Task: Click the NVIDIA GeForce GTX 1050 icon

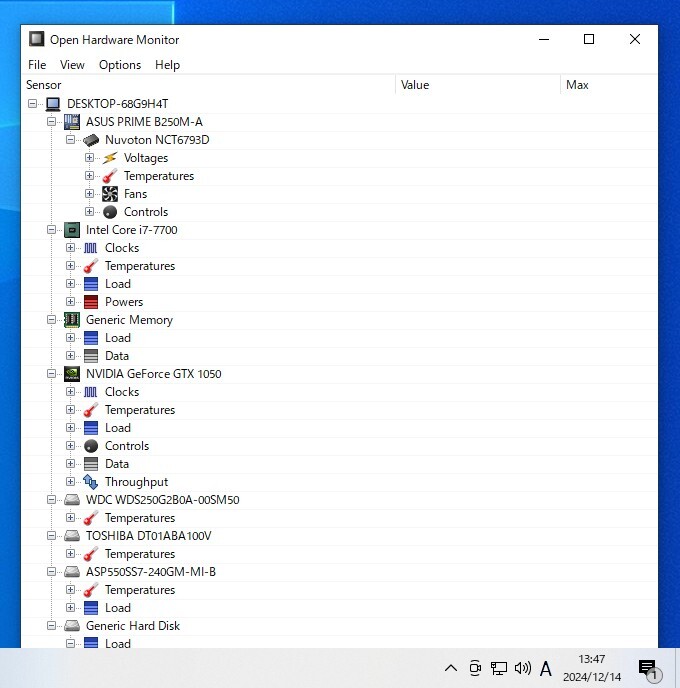Action: tap(72, 374)
